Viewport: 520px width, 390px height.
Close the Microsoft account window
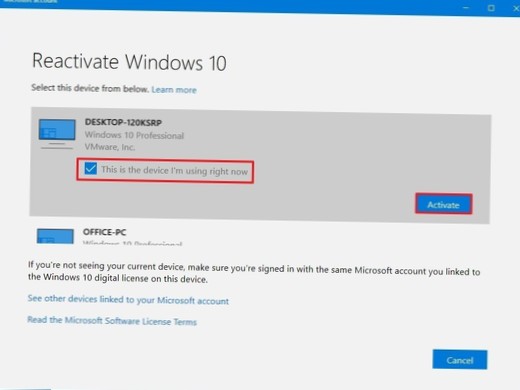516,8
